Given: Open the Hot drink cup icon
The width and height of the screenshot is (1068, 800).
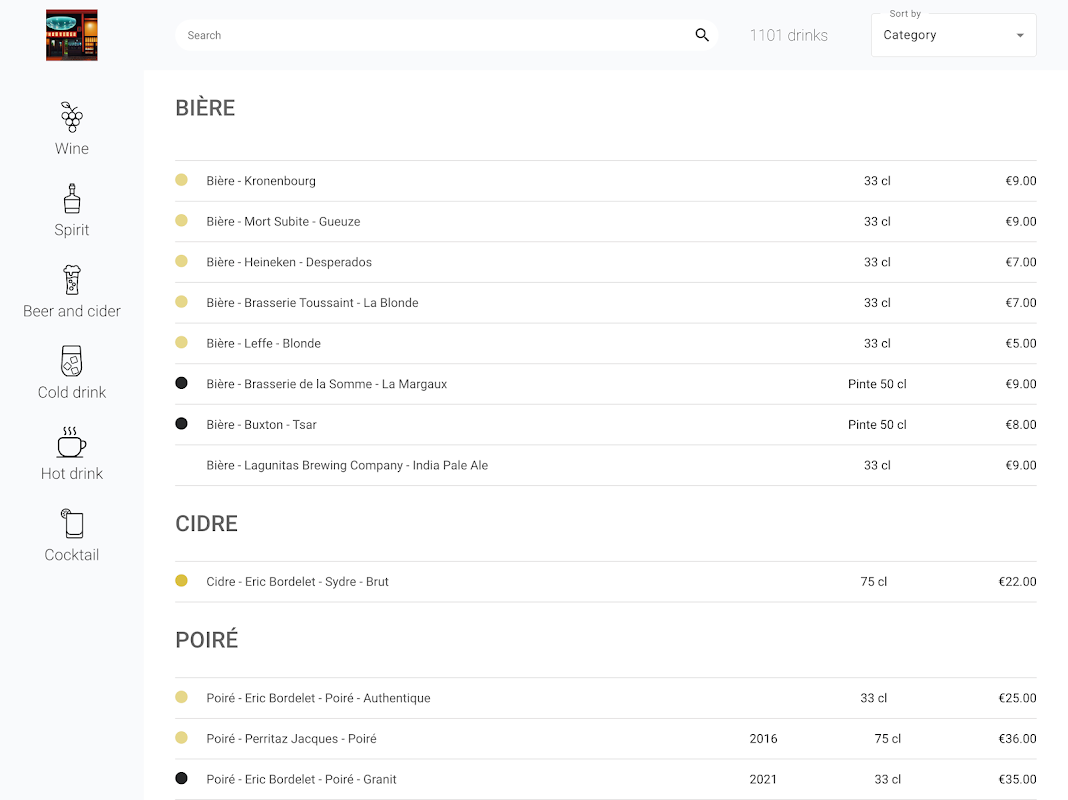Looking at the screenshot, I should point(72,443).
